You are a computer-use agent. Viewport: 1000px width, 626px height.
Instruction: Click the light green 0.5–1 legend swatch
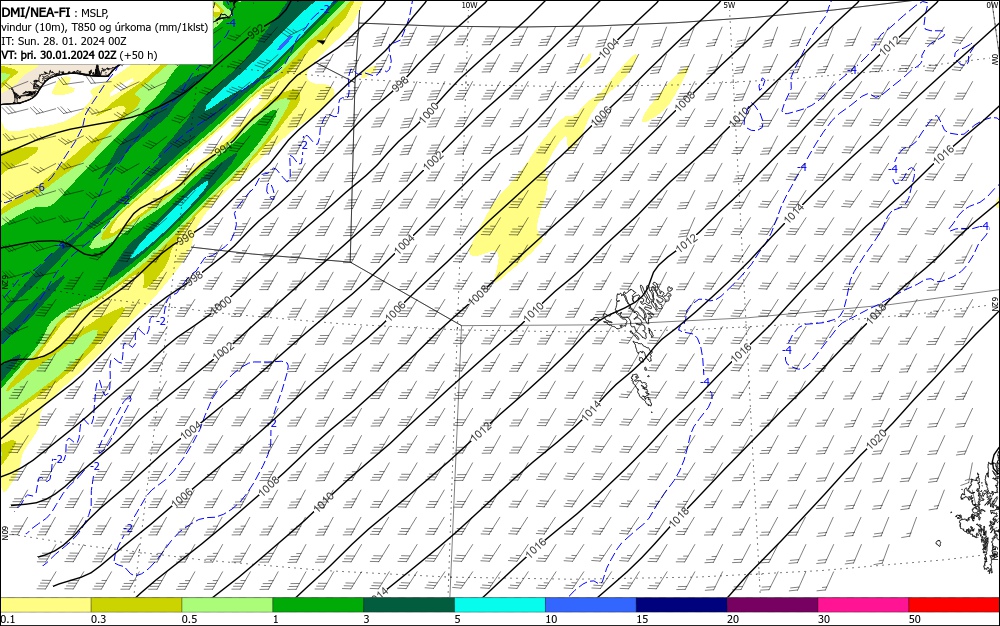227,605
